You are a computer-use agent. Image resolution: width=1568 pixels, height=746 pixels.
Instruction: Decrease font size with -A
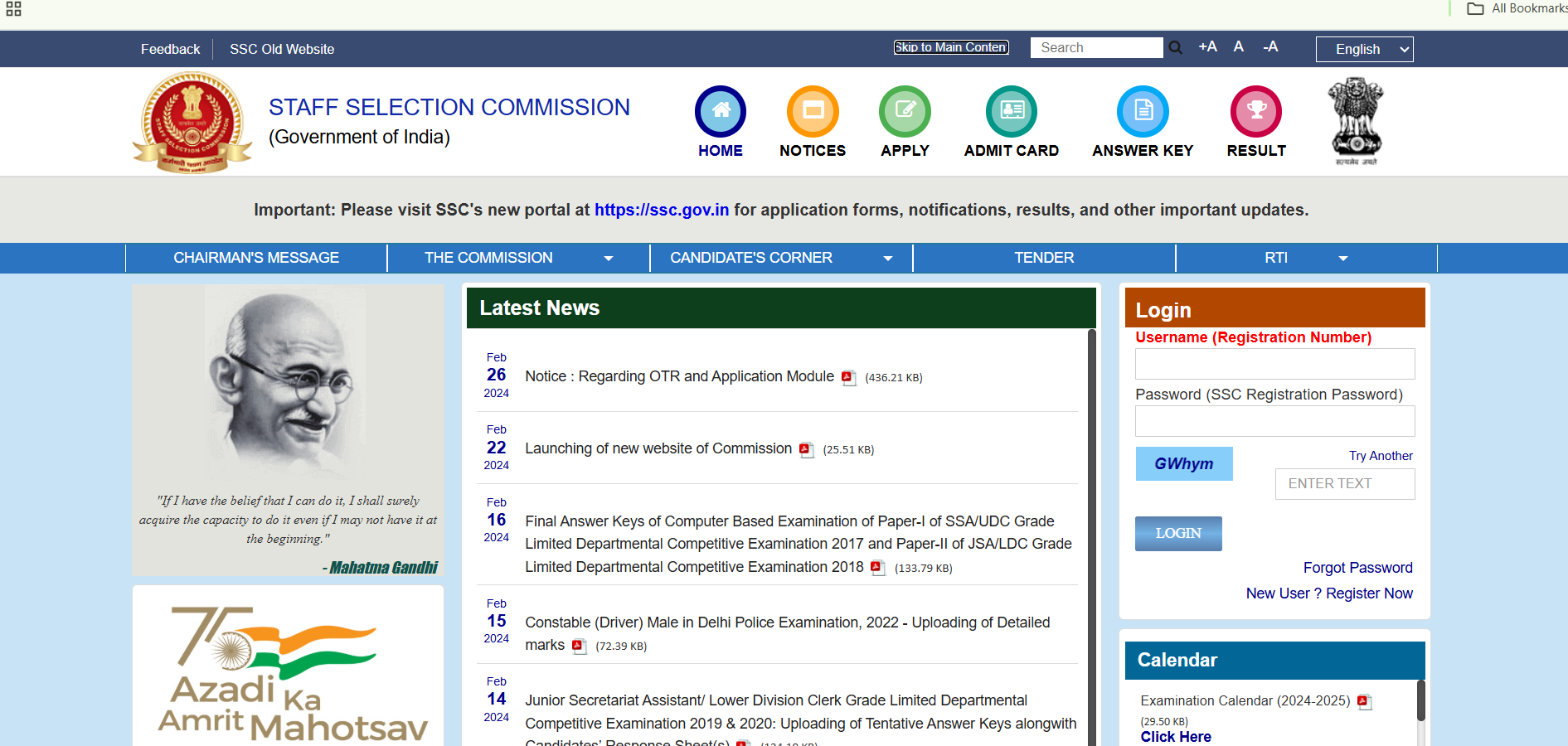coord(1269,47)
